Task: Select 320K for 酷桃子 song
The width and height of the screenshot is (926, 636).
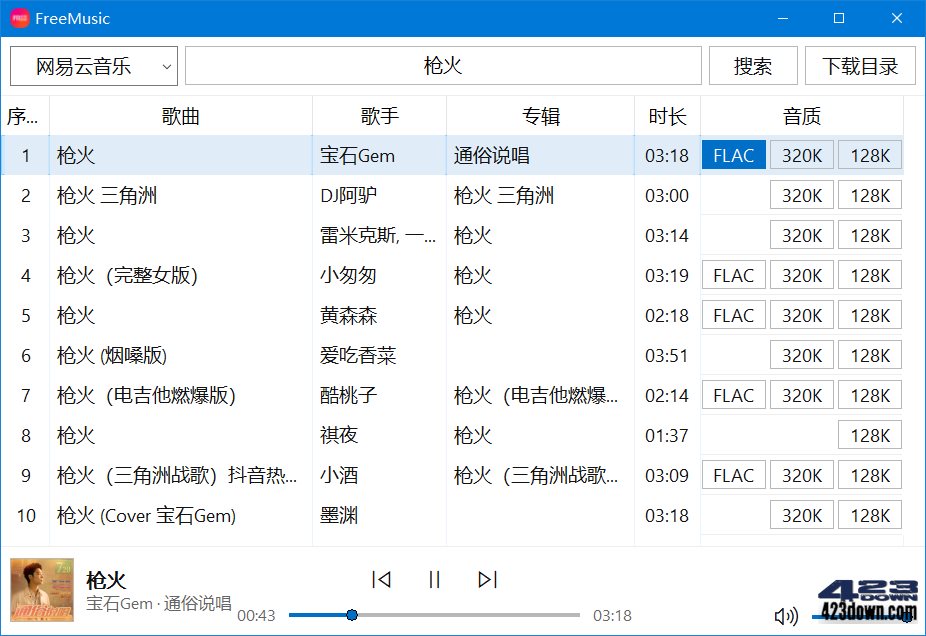Action: click(x=801, y=395)
